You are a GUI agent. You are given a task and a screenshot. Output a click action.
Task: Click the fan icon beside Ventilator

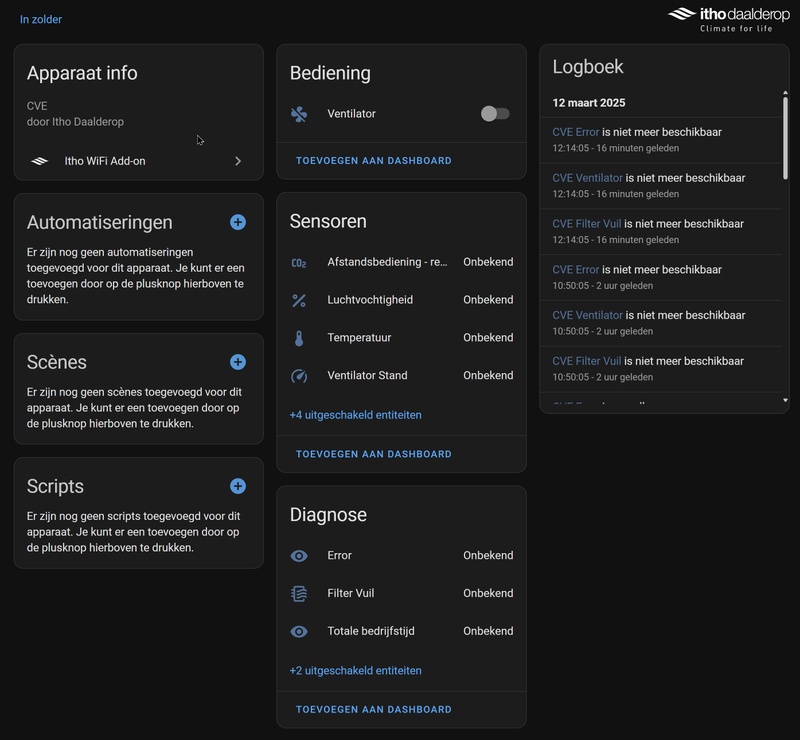pyautogui.click(x=299, y=114)
